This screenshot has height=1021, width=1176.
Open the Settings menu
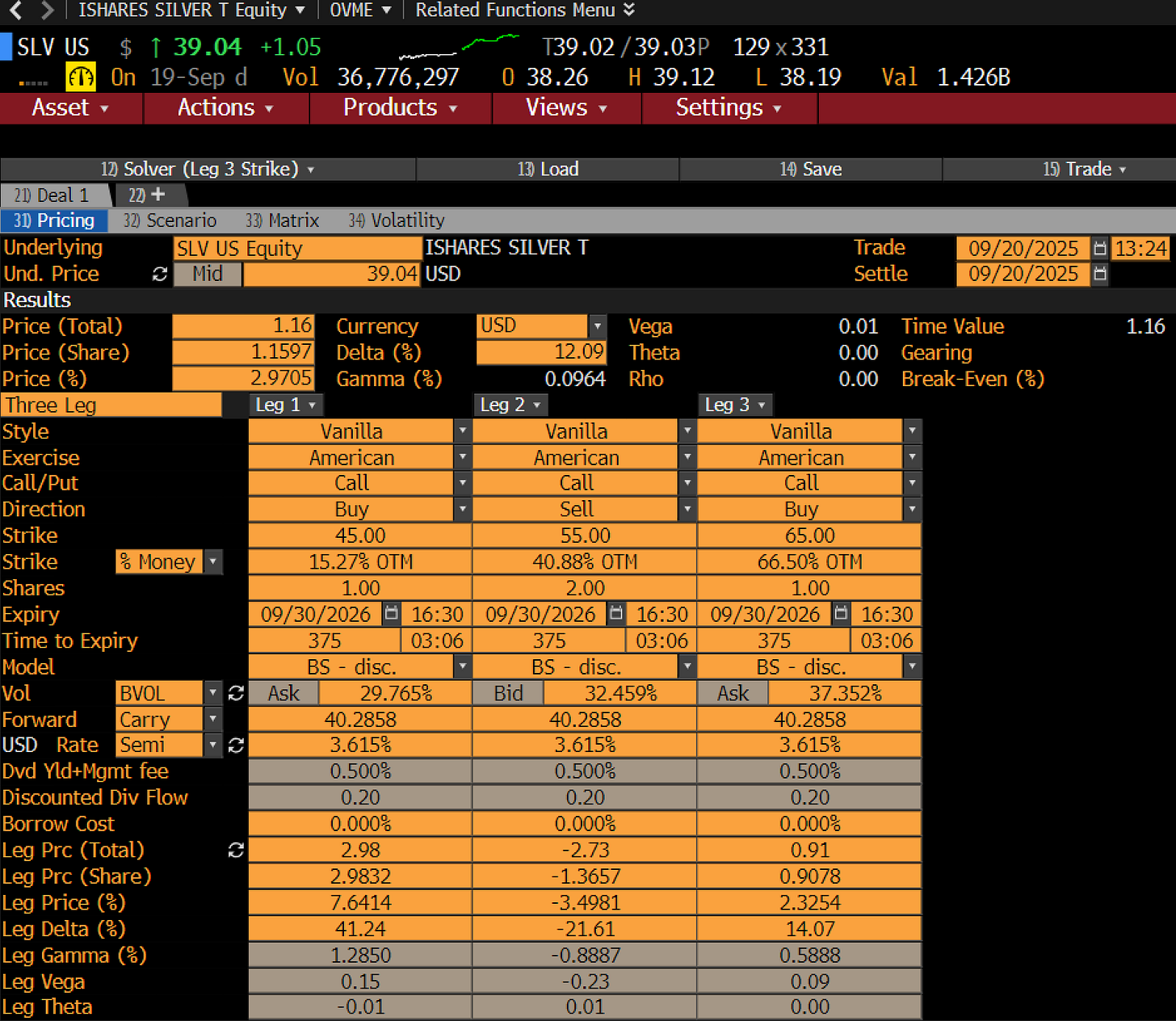(729, 108)
